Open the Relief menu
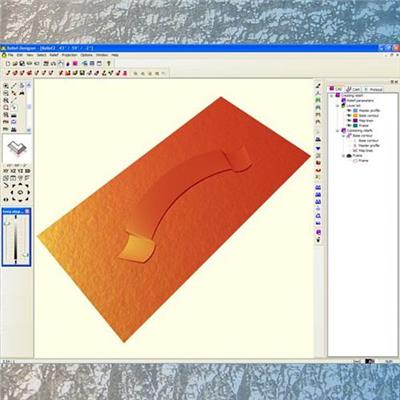 (x=54, y=55)
